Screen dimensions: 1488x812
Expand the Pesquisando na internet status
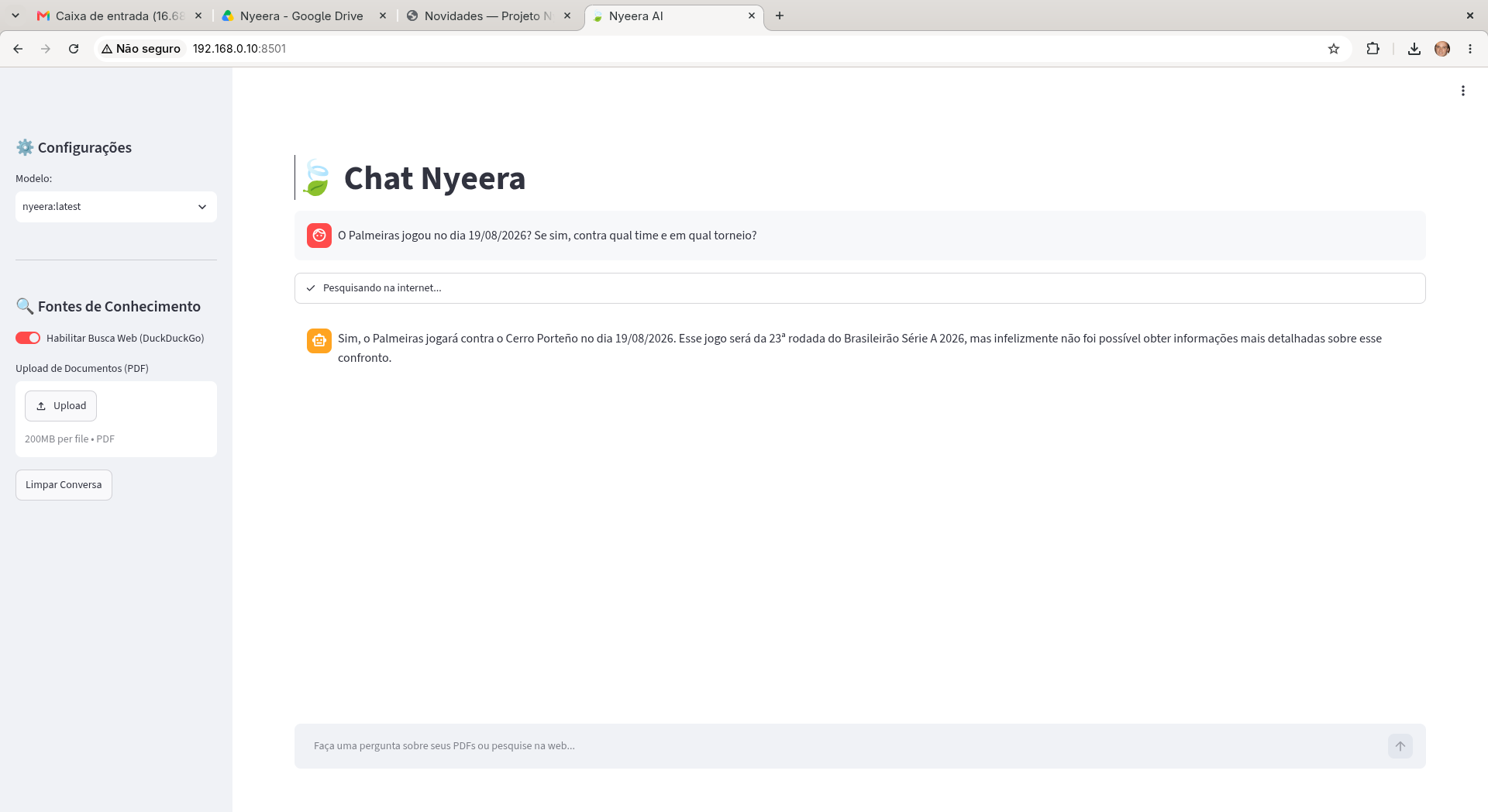click(x=860, y=288)
